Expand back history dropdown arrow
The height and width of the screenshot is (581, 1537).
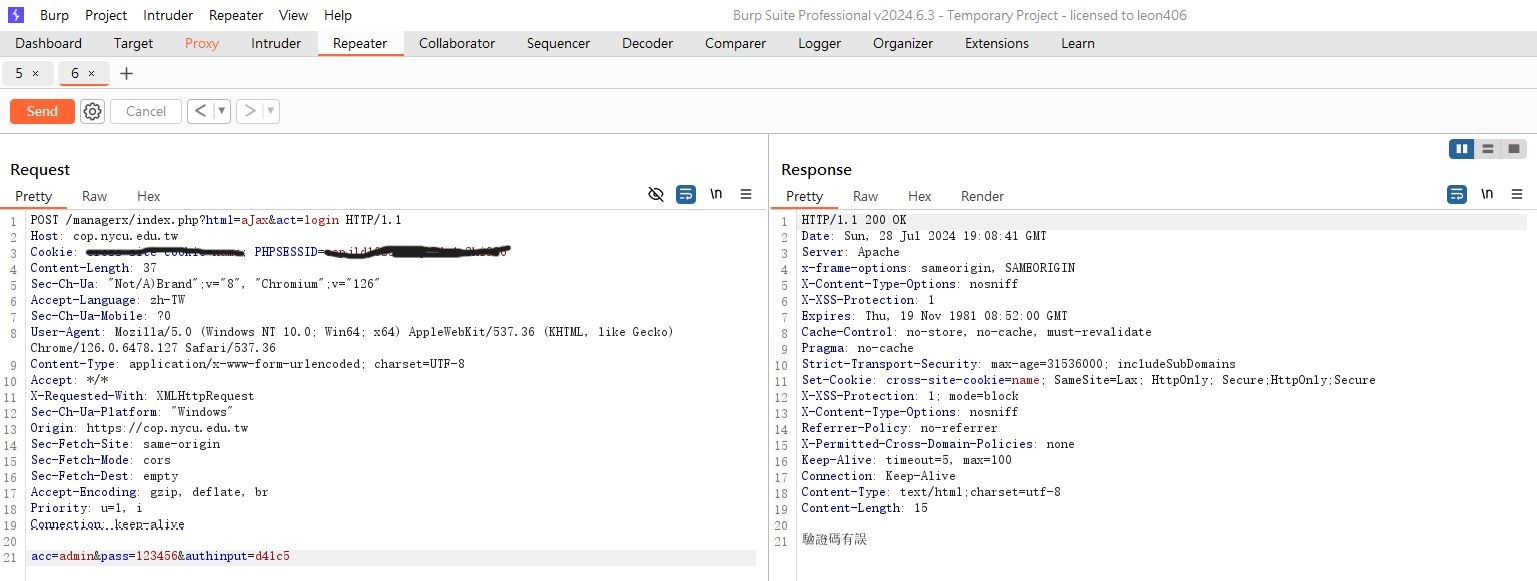[x=222, y=111]
